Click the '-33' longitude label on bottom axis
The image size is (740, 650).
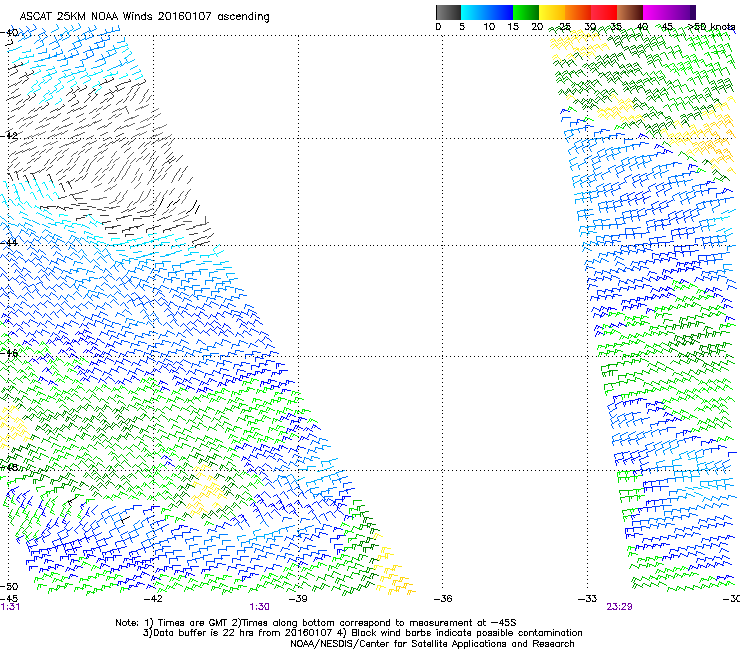click(587, 599)
